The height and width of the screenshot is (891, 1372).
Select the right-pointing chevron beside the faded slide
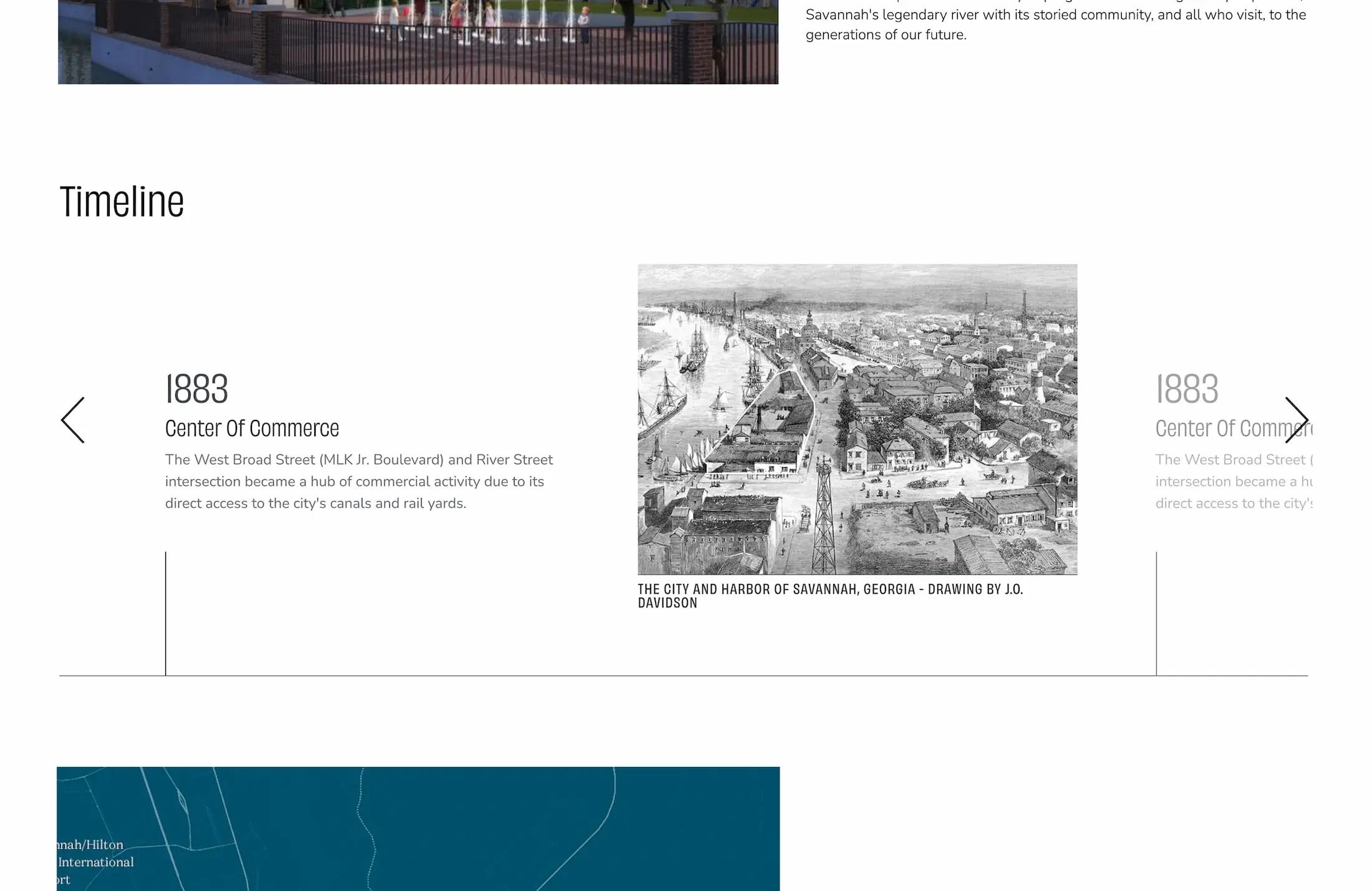click(1298, 419)
